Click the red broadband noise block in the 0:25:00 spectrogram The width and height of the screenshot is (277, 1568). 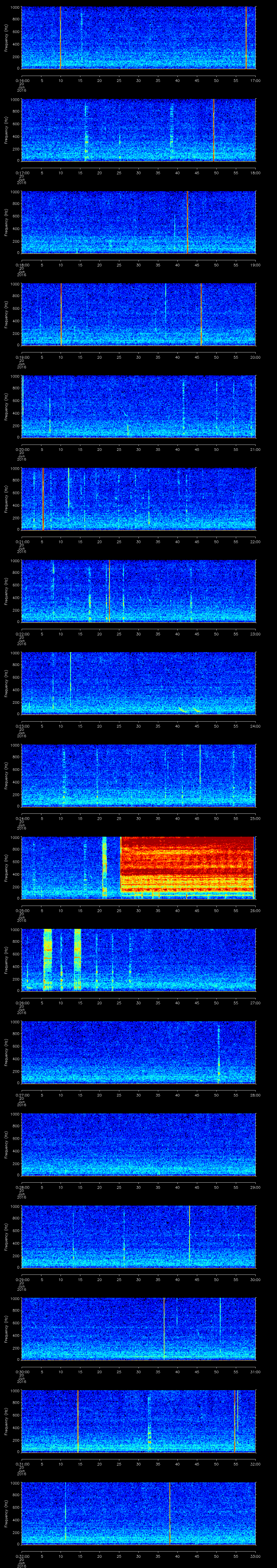click(187, 864)
